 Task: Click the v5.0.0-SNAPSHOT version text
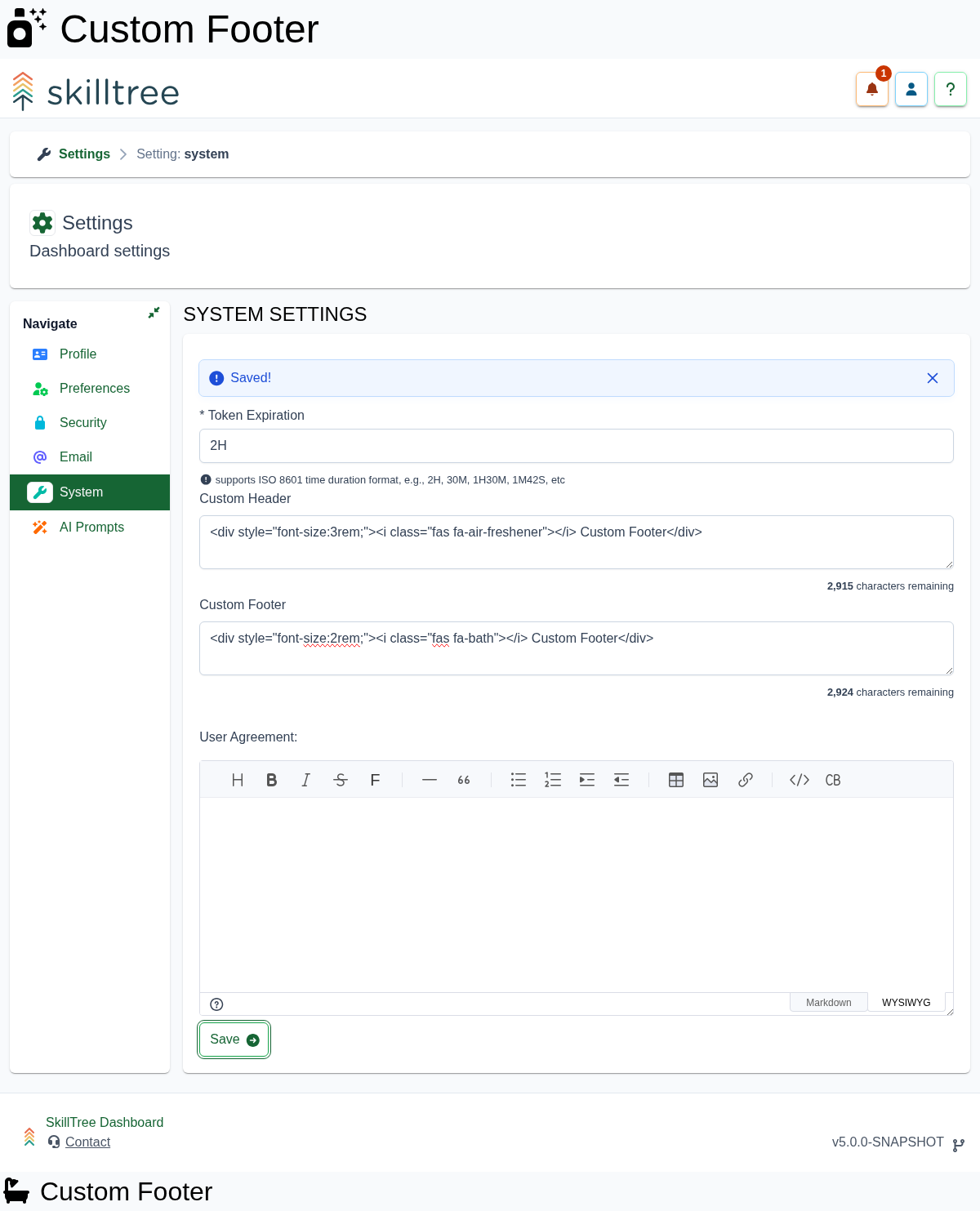tap(888, 1142)
